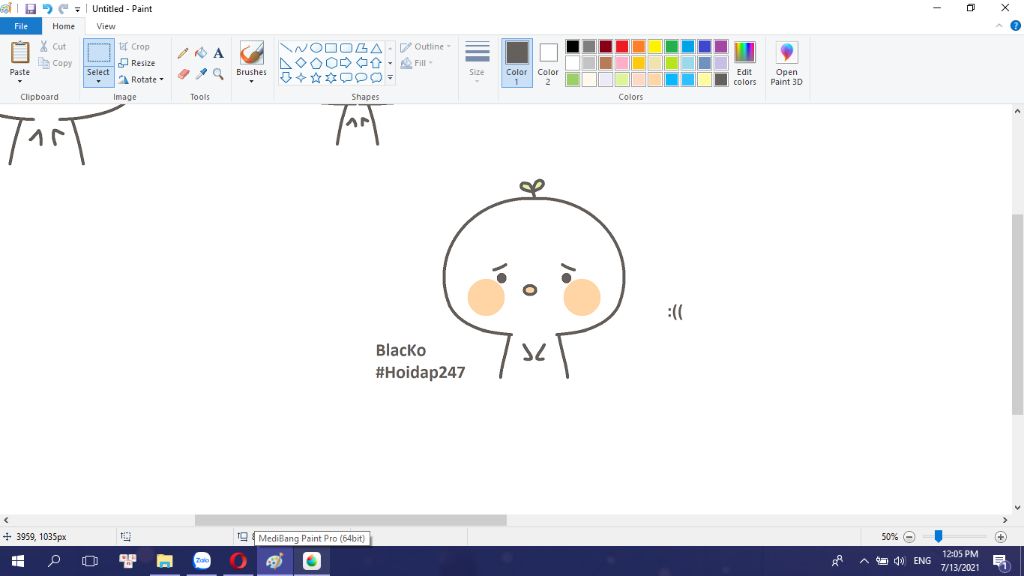Screen dimensions: 1024x576
Task: Click the Undo arrow in title bar
Action: (47, 9)
